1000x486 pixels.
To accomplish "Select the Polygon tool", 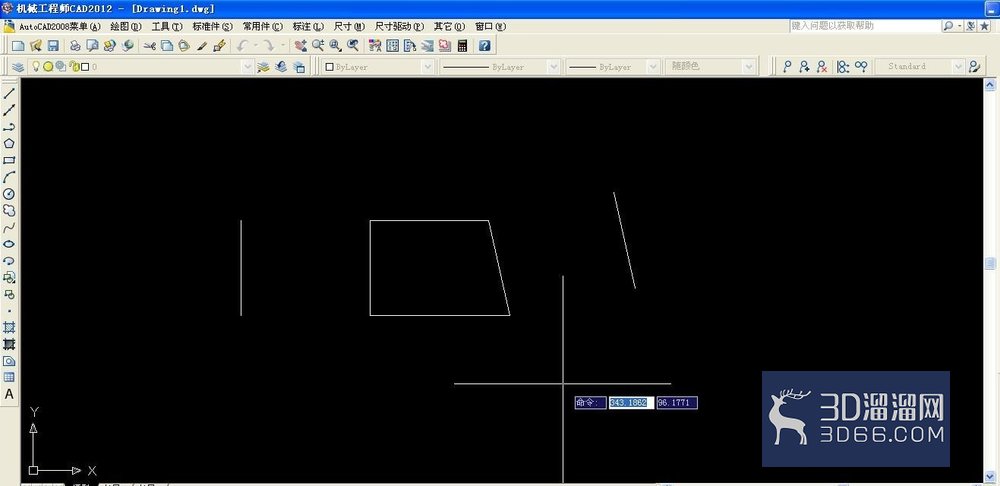I will coord(9,144).
